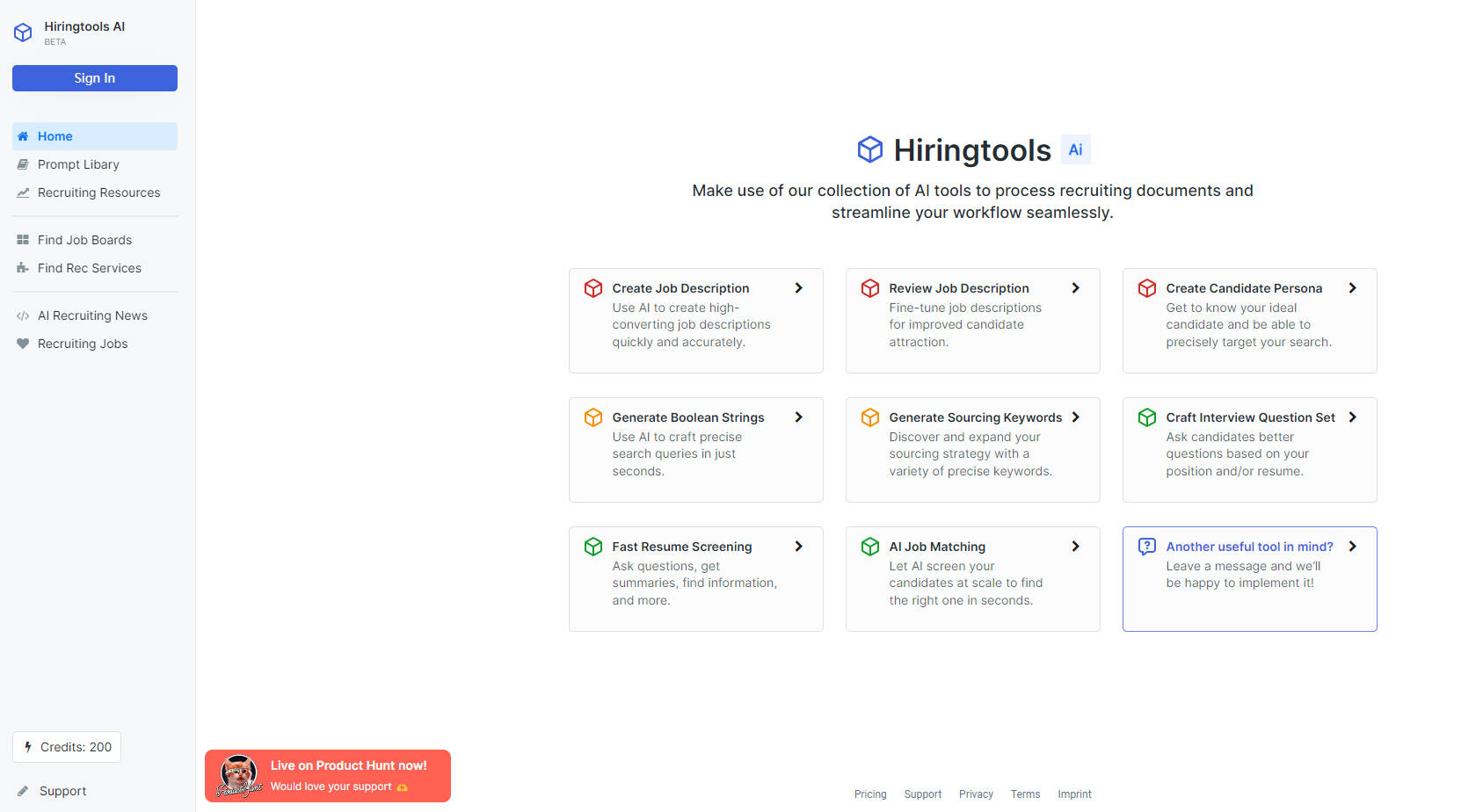The image size is (1483, 812).
Task: Open Craft Interview Question Set via its chevron
Action: tap(1352, 417)
